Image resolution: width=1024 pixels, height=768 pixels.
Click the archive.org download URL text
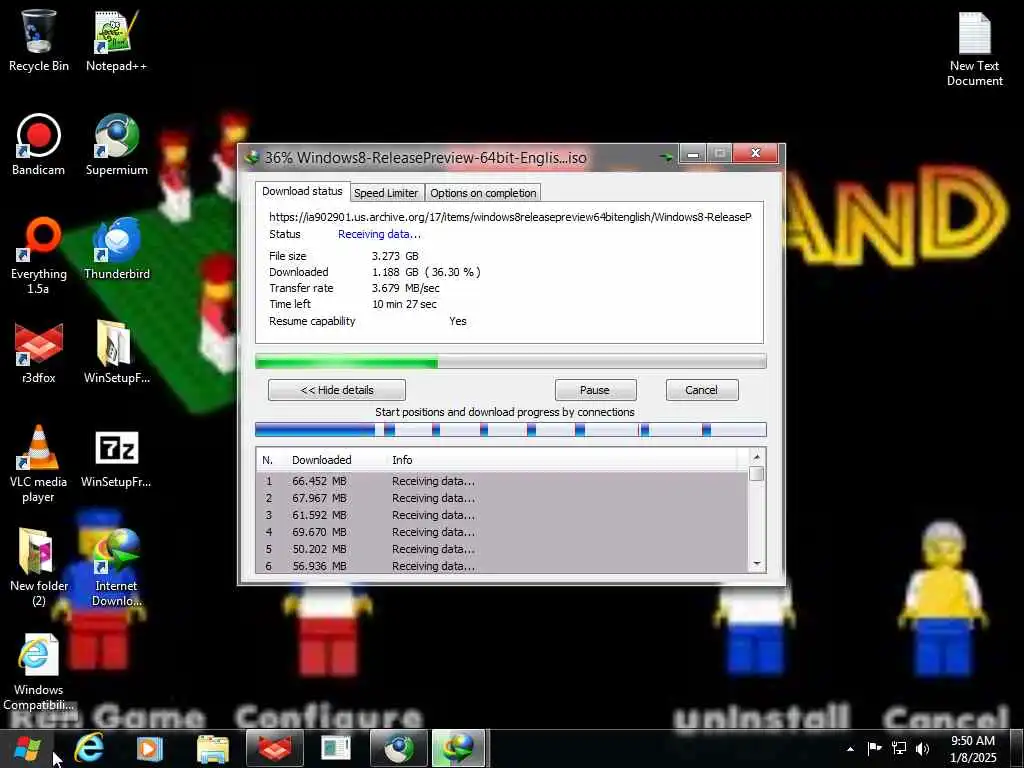point(510,217)
